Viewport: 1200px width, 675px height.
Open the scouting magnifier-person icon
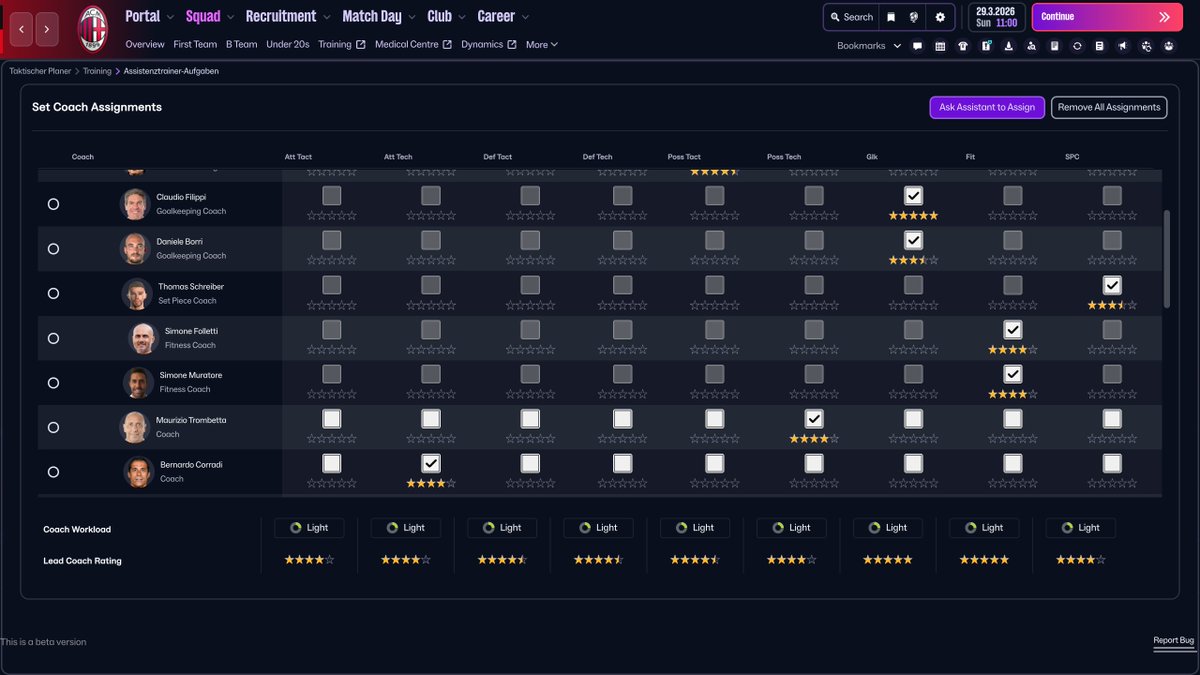[1032, 45]
